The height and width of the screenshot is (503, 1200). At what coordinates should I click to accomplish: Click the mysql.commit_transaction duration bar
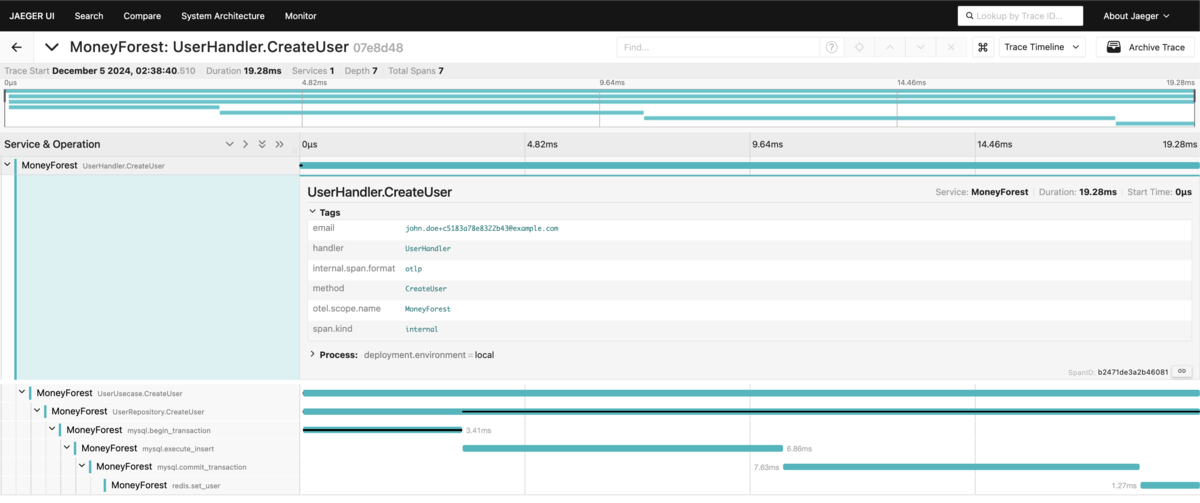pyautogui.click(x=961, y=466)
